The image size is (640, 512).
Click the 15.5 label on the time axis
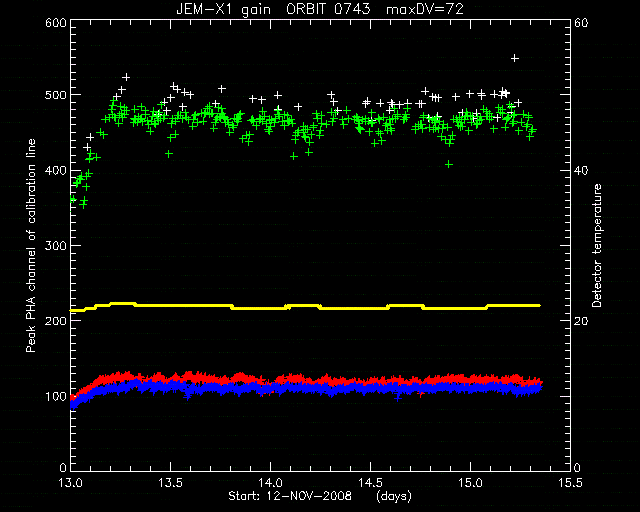[x=570, y=483]
